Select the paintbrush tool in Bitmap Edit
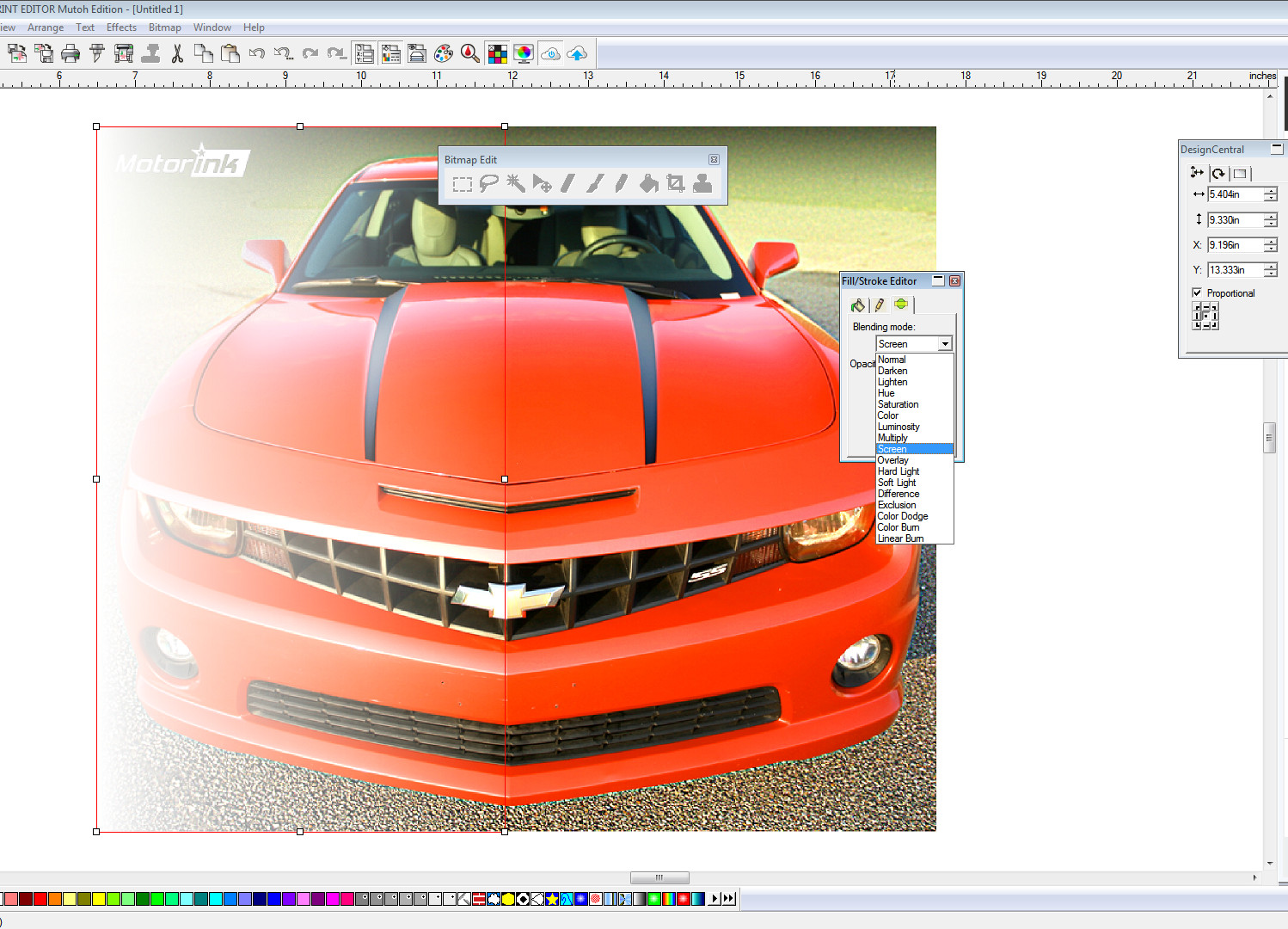This screenshot has width=1288, height=929. point(596,183)
